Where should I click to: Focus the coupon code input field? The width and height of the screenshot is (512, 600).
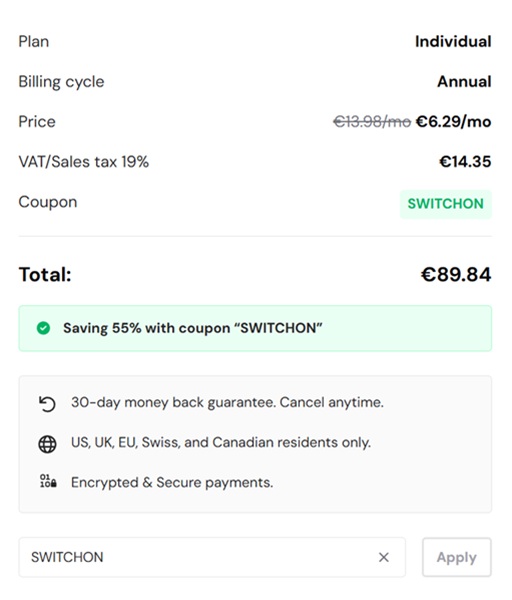point(212,557)
